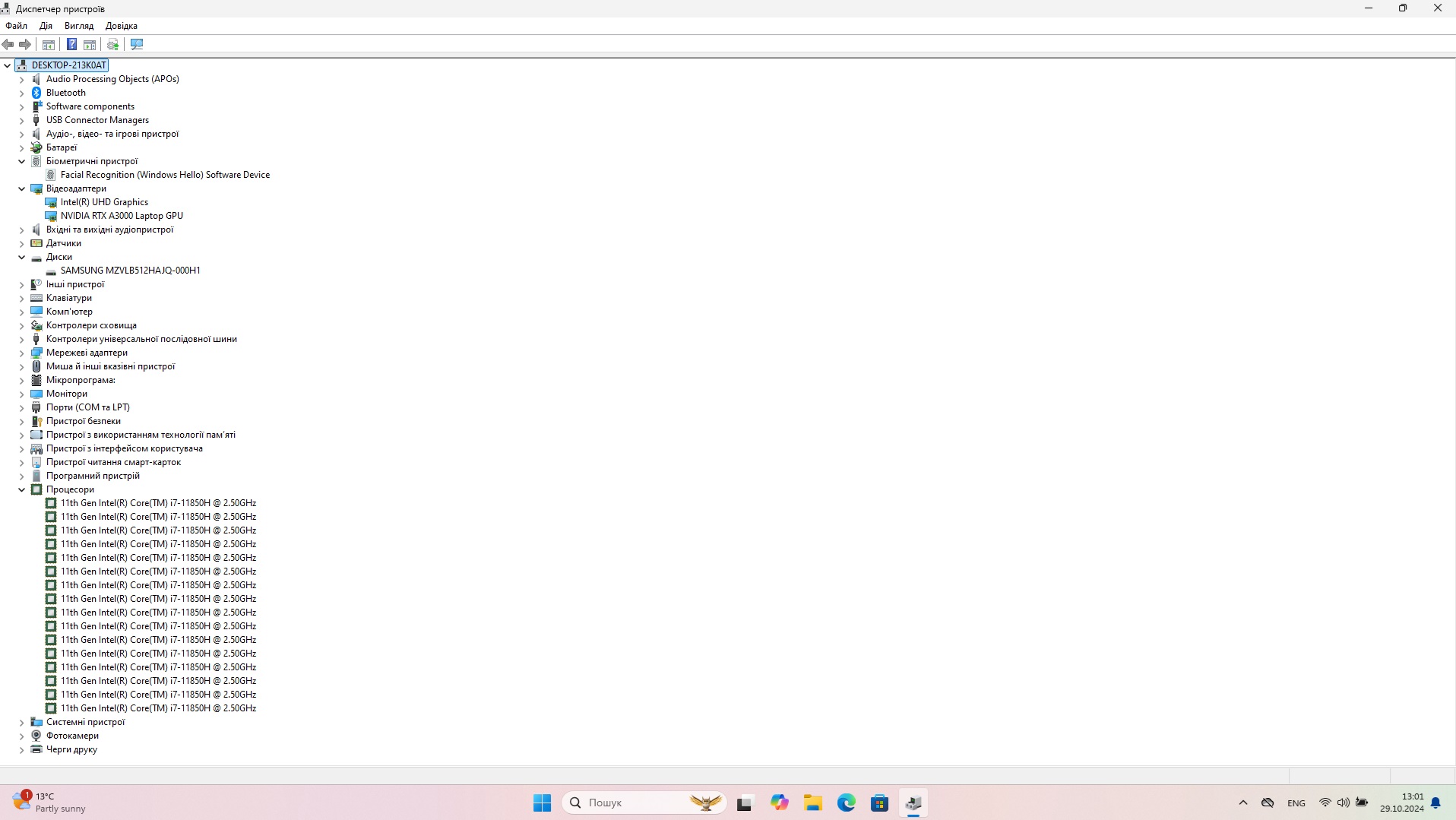Collapse the DESKTOP-213K0AT root node
Image resolution: width=1456 pixels, height=820 pixels.
[8, 65]
